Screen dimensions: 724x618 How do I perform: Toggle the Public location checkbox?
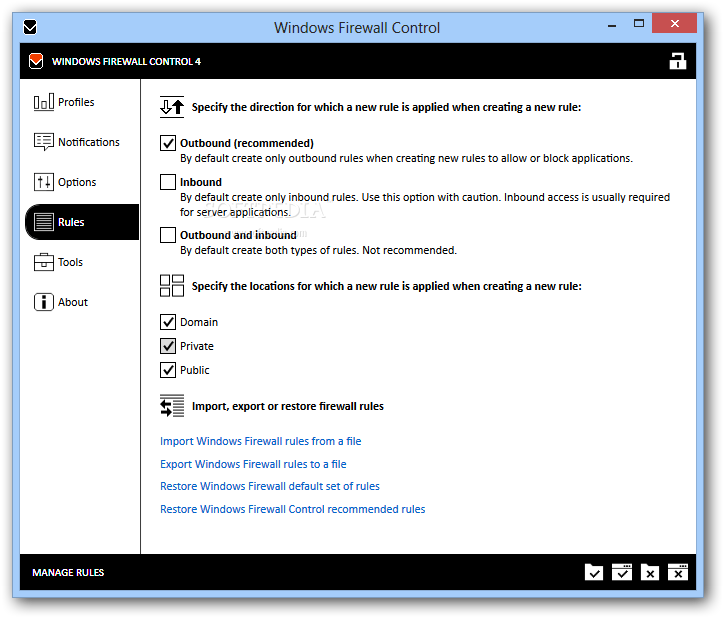pos(168,370)
